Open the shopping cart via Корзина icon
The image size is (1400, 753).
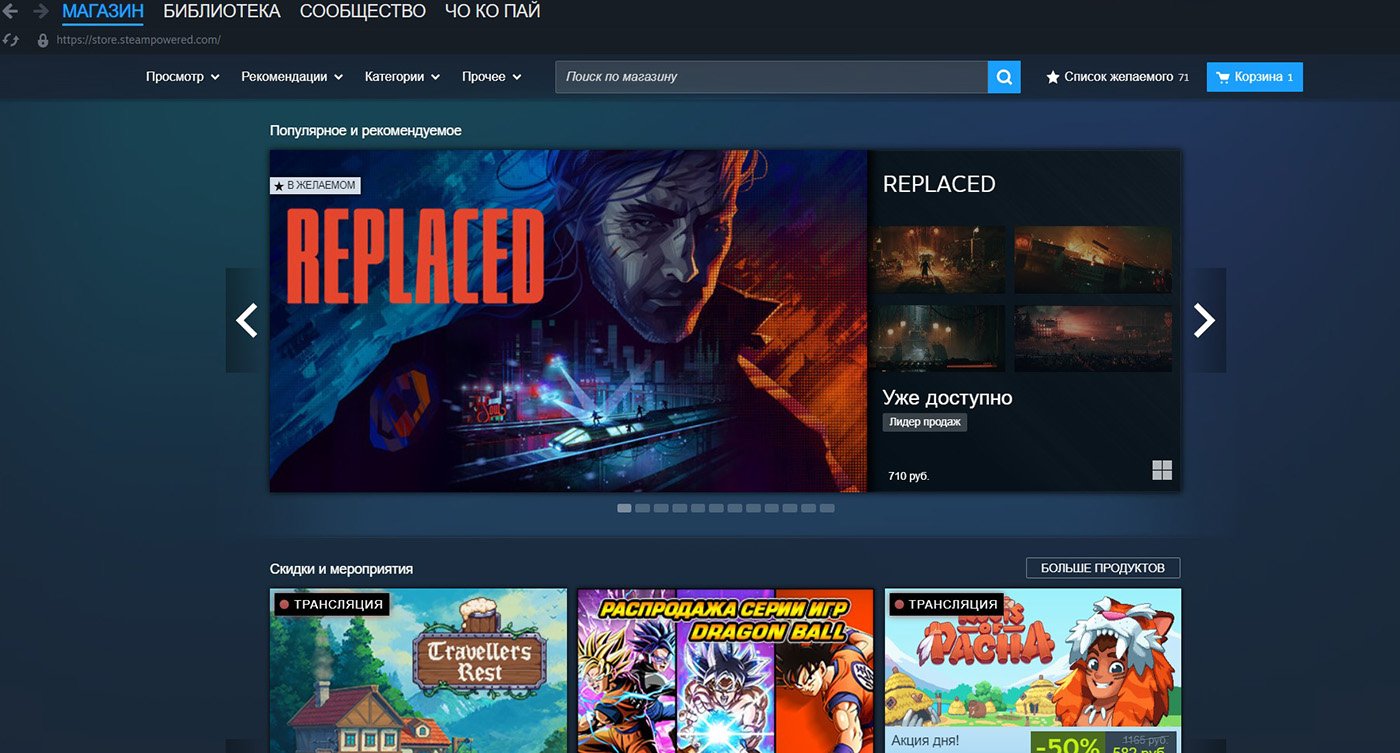pyautogui.click(x=1254, y=76)
